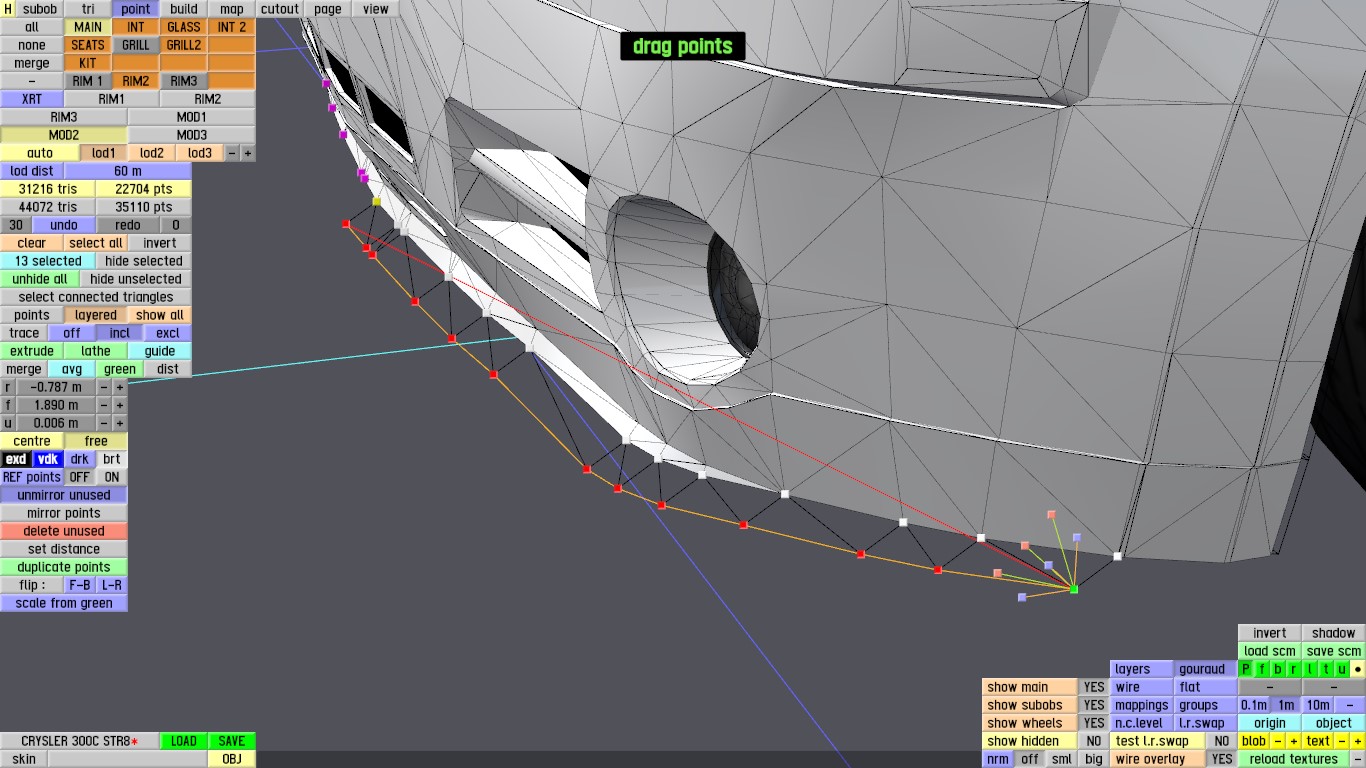The image size is (1366, 768).
Task: Toggle the INT 2 layer
Action: click(x=232, y=27)
